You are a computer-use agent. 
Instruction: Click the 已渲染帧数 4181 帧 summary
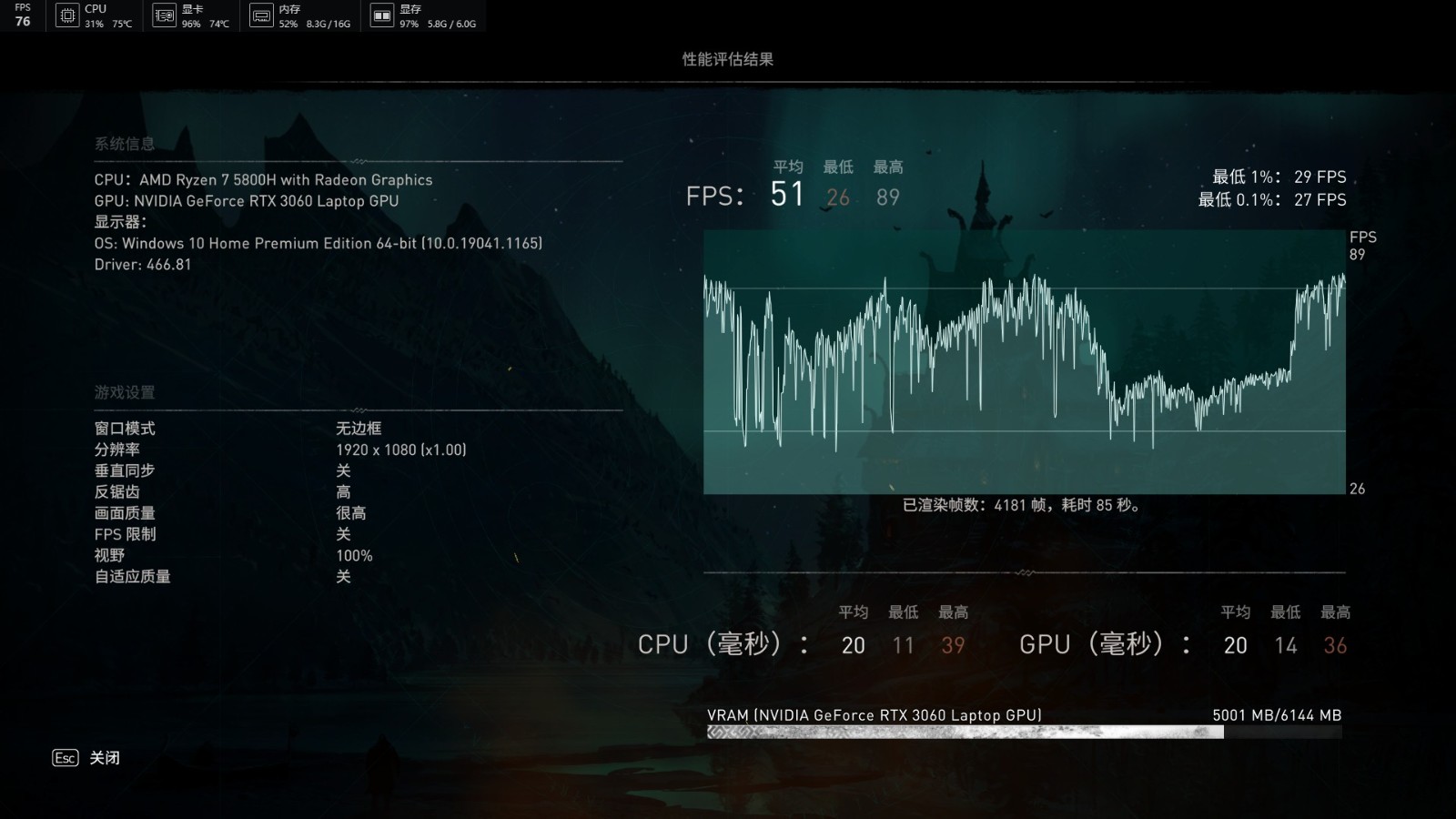(1022, 505)
